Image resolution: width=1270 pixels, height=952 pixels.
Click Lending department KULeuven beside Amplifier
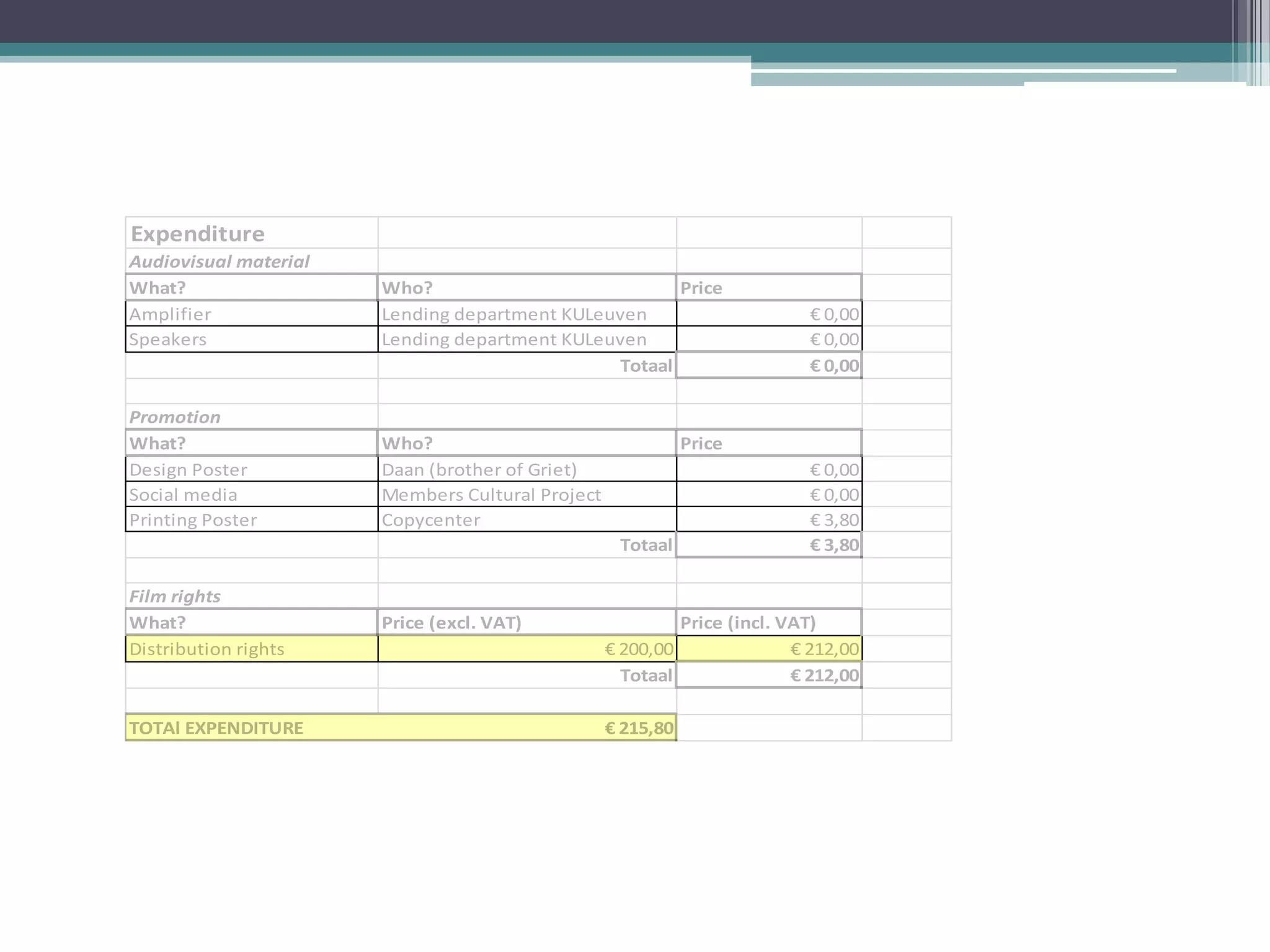click(514, 314)
